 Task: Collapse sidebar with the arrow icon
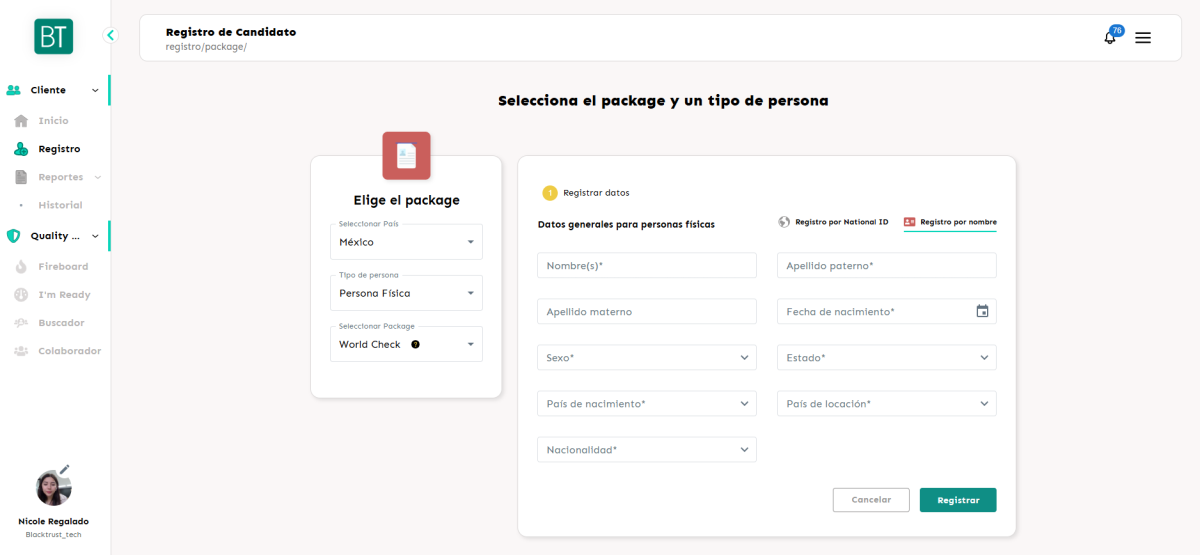coord(110,35)
